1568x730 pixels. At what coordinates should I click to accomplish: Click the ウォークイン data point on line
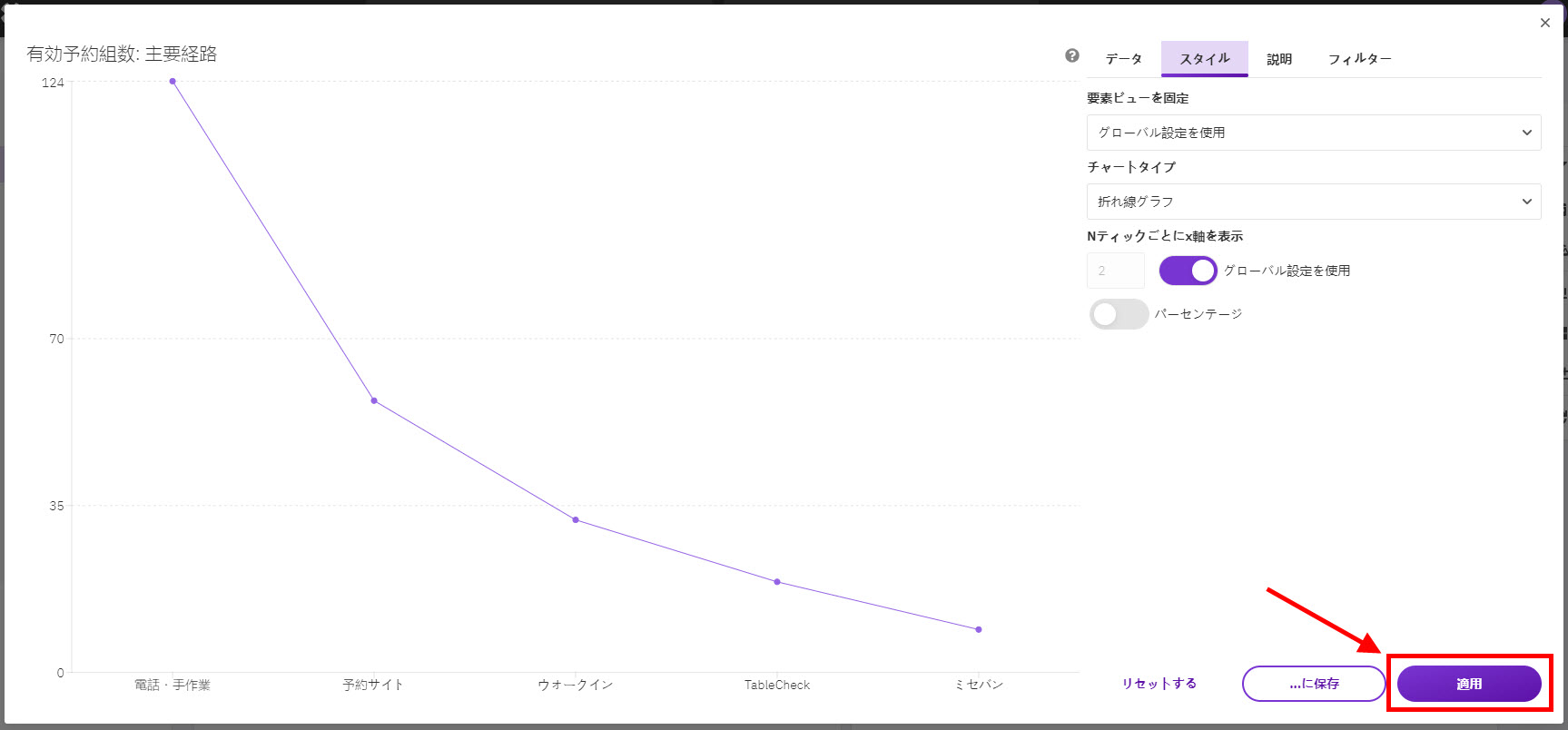pos(576,520)
